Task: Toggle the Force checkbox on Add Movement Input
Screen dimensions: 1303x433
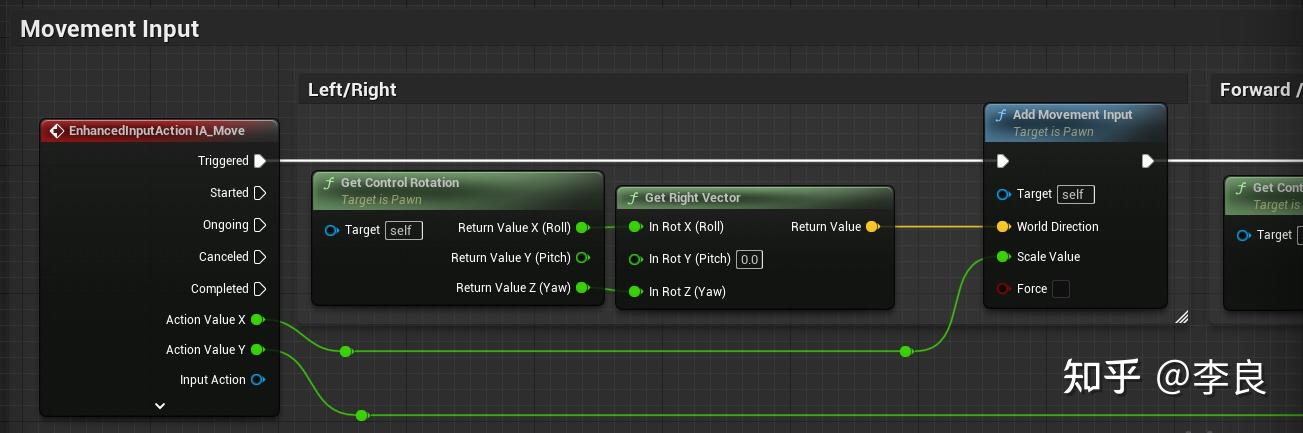Action: 1061,289
